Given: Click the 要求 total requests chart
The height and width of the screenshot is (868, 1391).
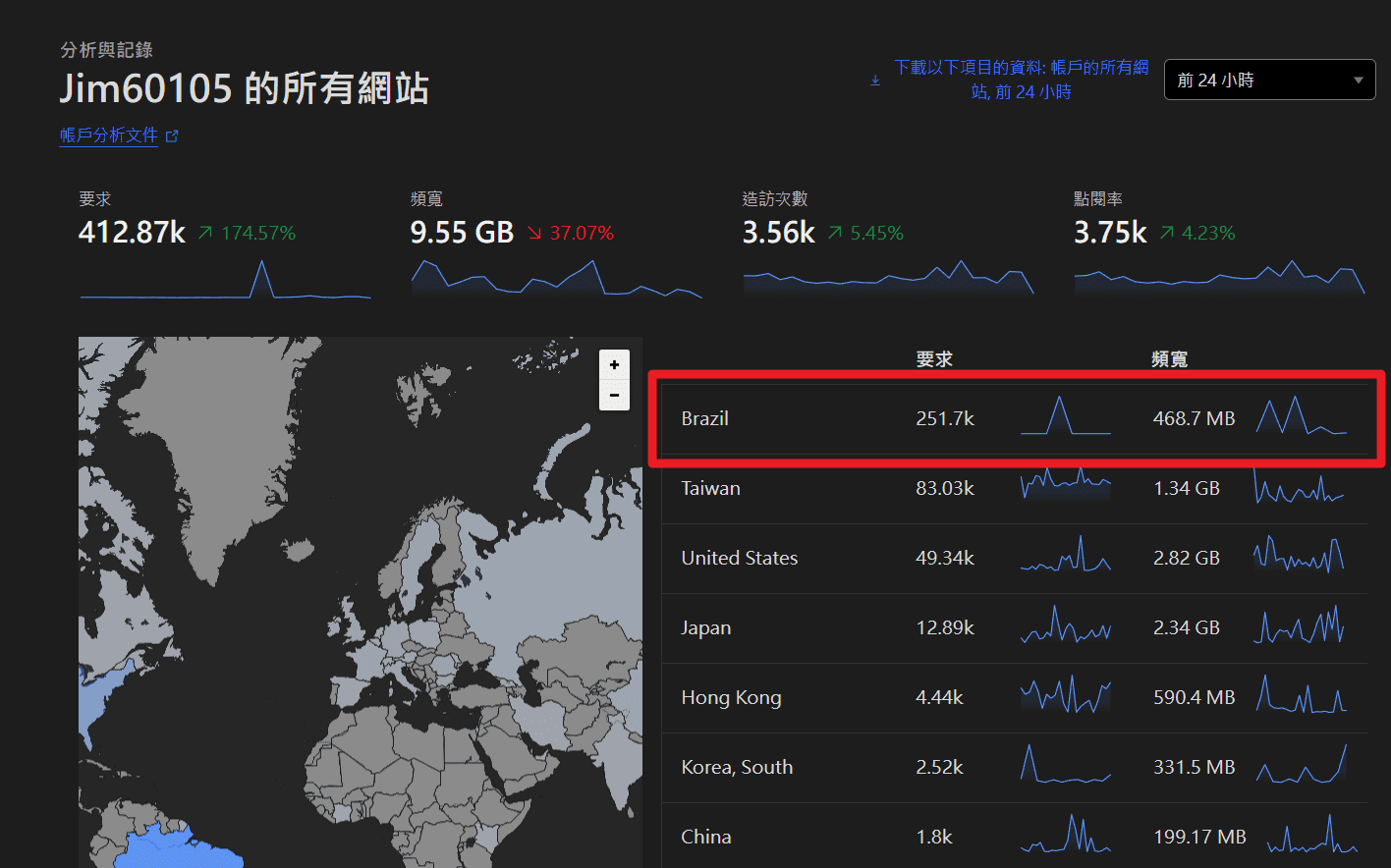Looking at the screenshot, I should (x=225, y=280).
